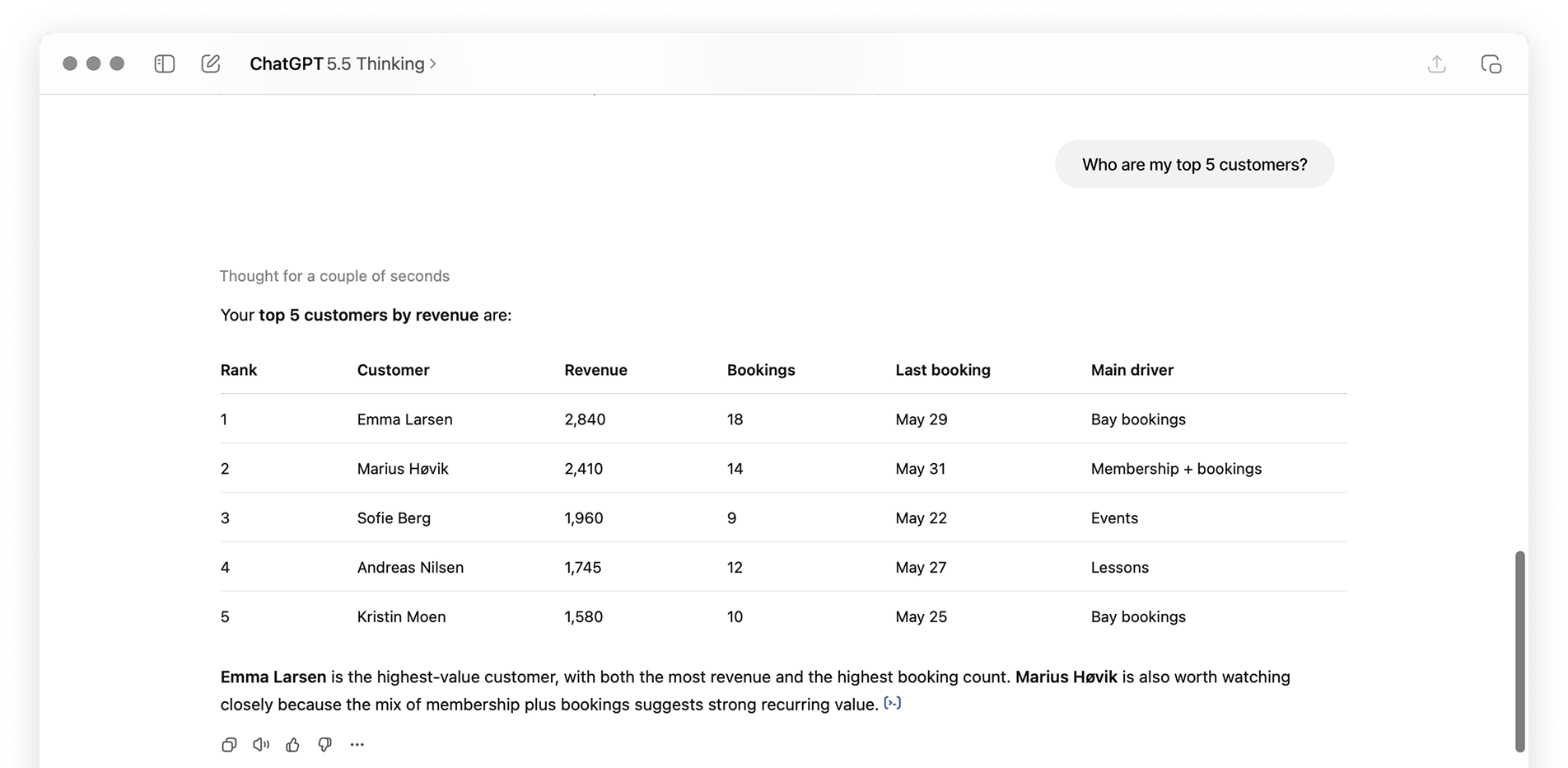Click the last booking date May 22

click(921, 518)
